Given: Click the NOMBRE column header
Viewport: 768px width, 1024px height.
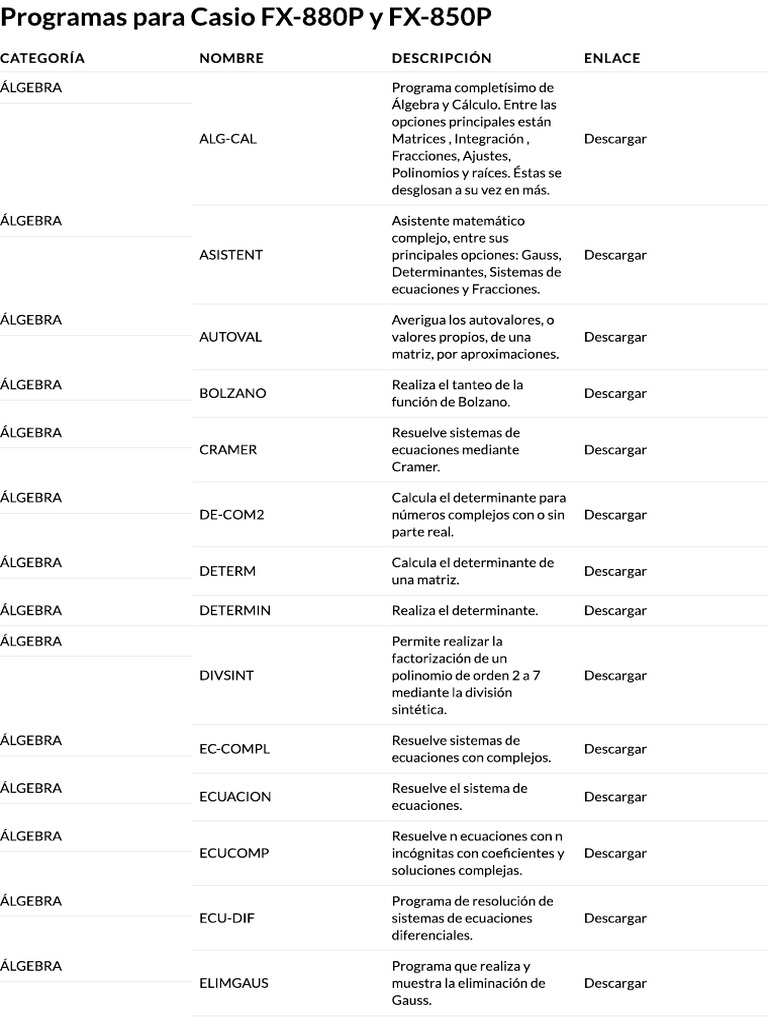Looking at the screenshot, I should [x=231, y=58].
